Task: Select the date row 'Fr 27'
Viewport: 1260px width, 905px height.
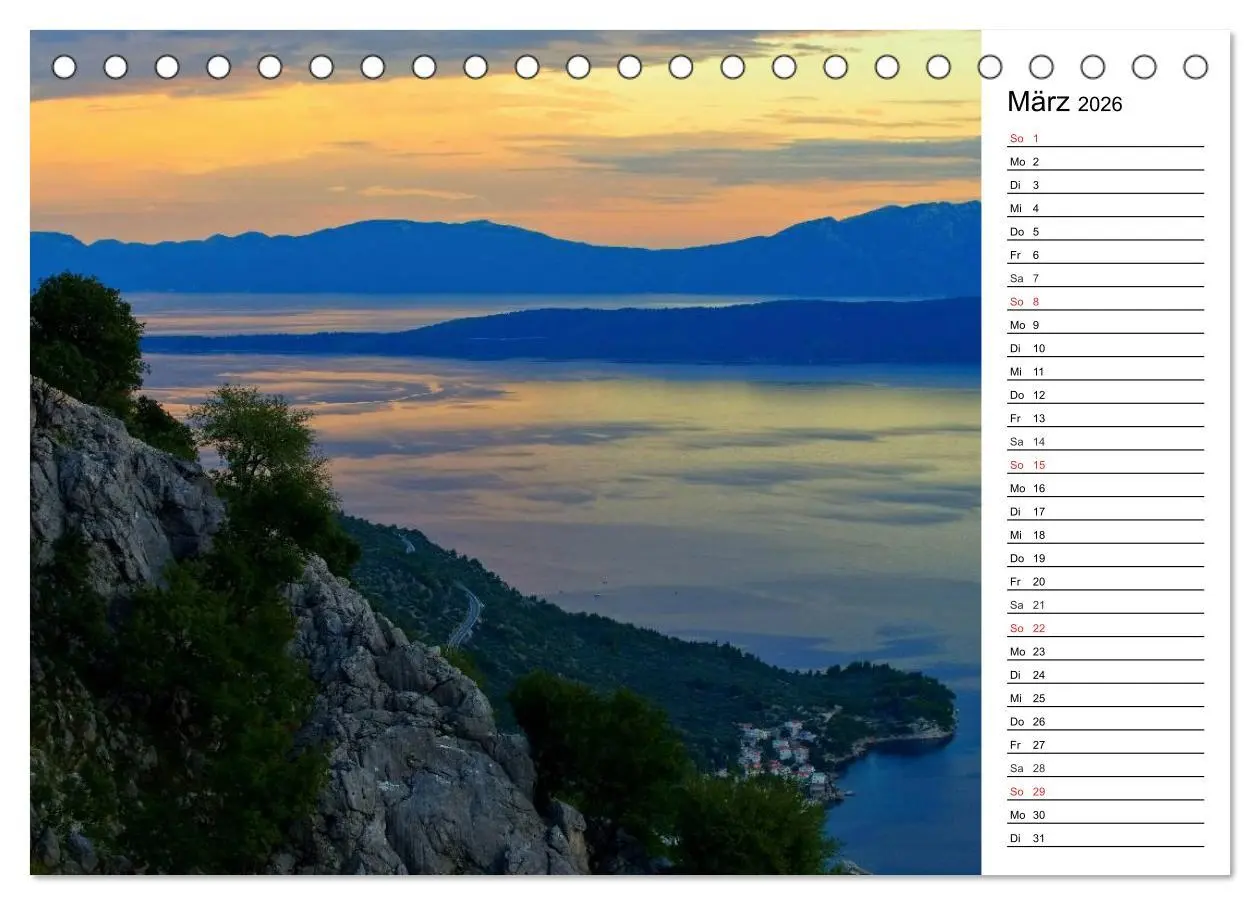Action: [1105, 745]
